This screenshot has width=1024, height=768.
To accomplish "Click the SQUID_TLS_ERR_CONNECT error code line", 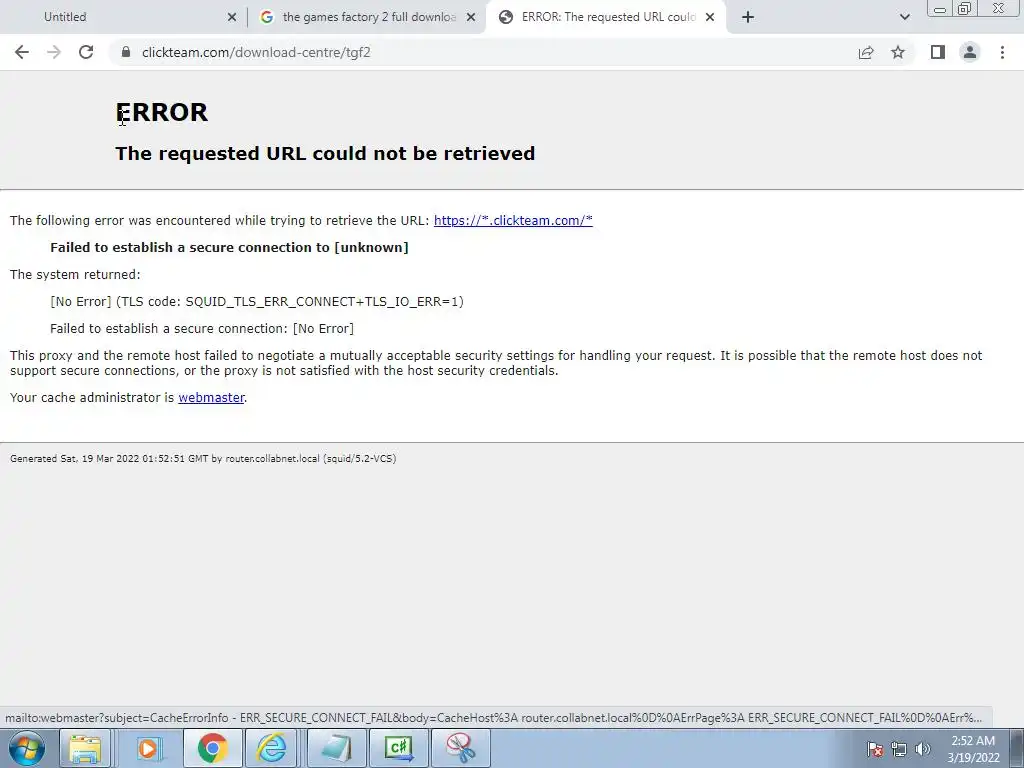I will [x=257, y=302].
